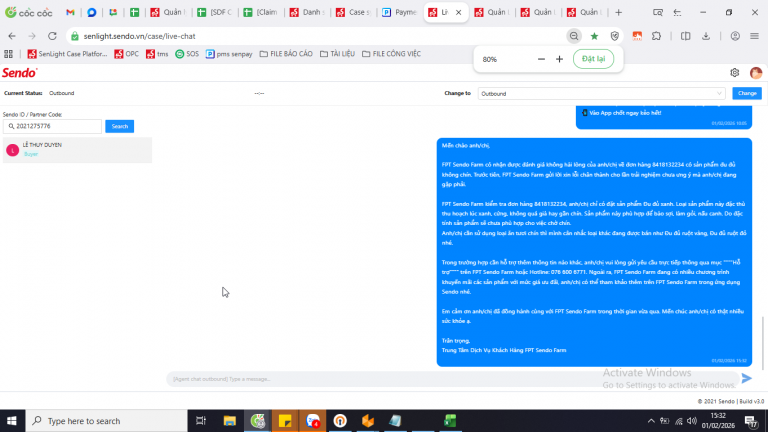Open the Sendo settings gear
Image resolution: width=768 pixels, height=432 pixels.
734,72
